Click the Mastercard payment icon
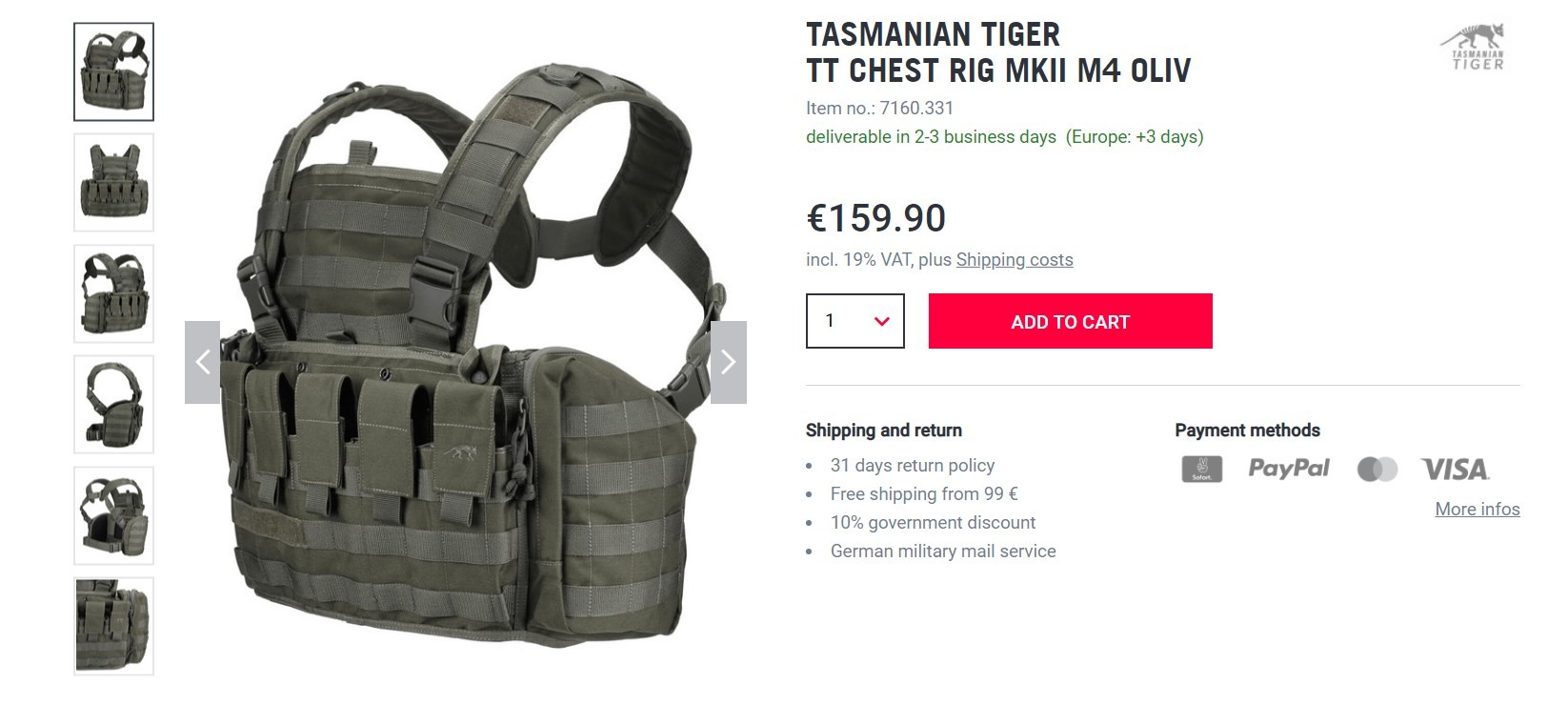The image size is (1568, 702). pos(1377,470)
